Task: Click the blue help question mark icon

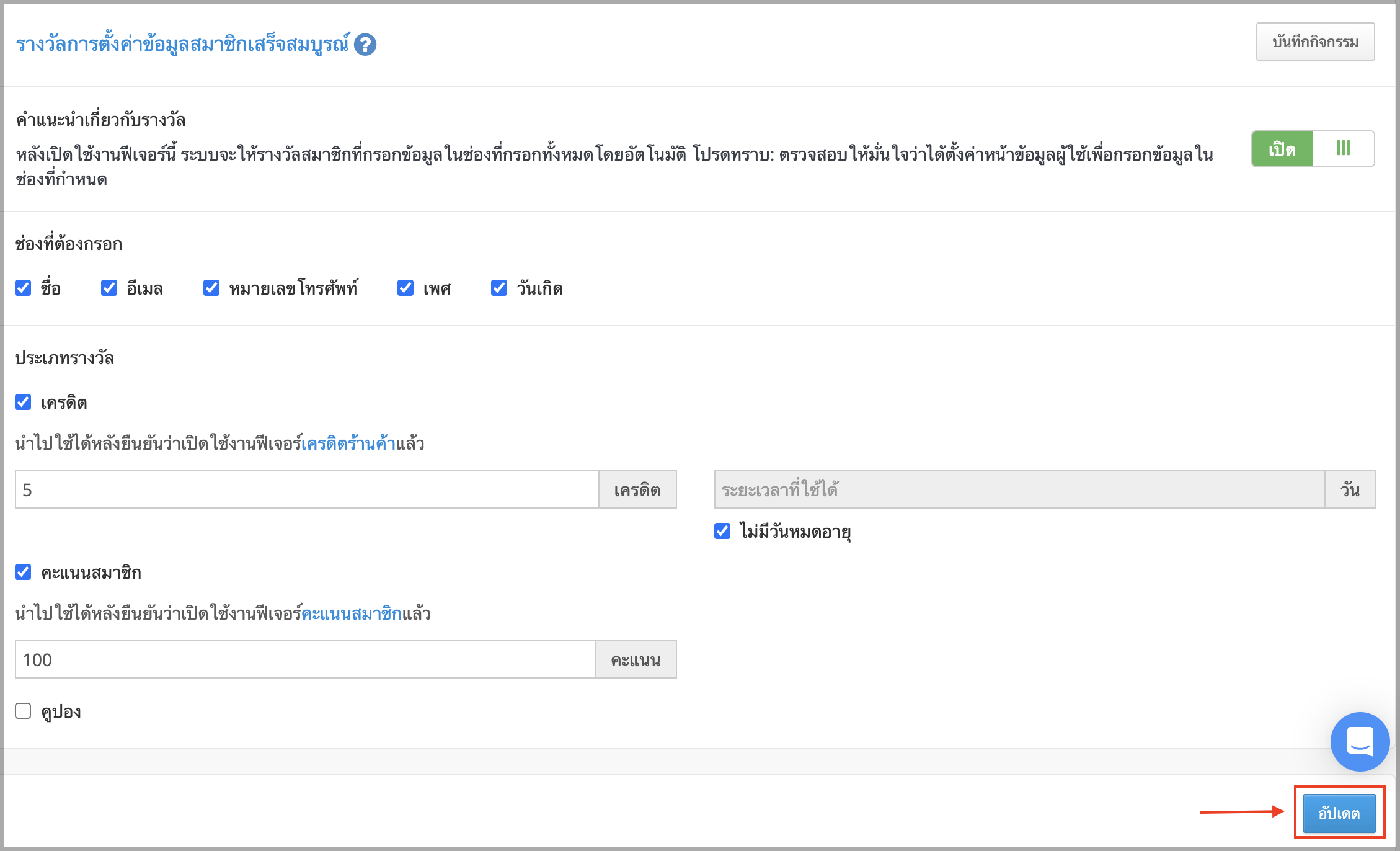Action: (x=365, y=45)
